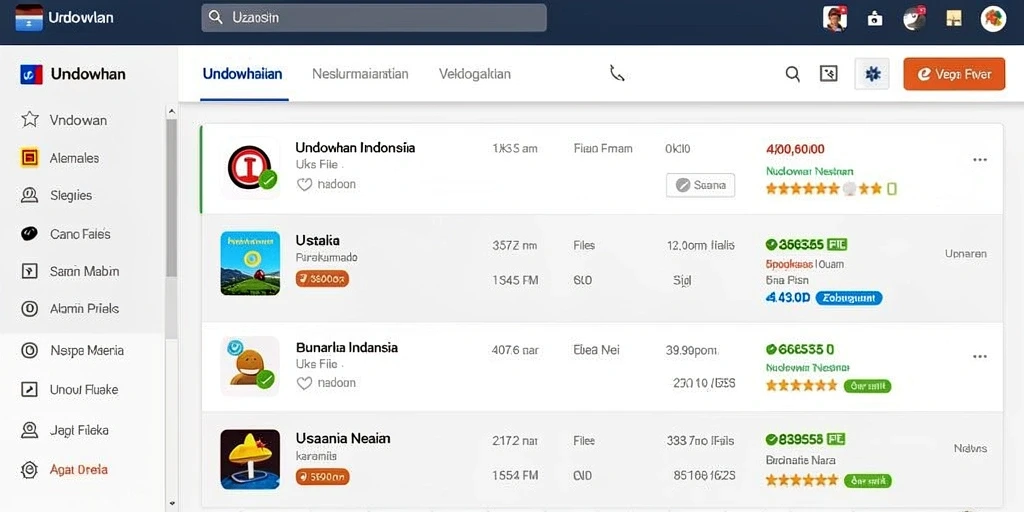Switch to the Neslurmaiarstian tab
The image size is (1024, 512).
pos(360,74)
